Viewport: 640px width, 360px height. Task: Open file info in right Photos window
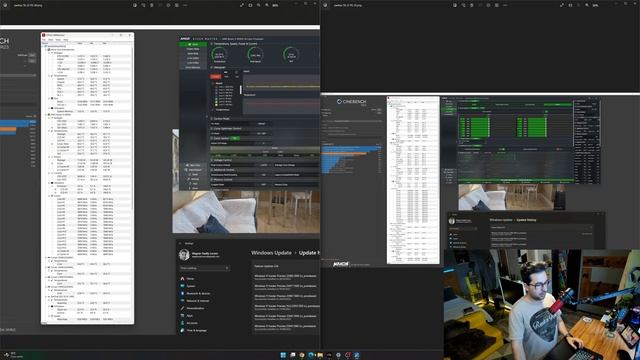coord(489,5)
